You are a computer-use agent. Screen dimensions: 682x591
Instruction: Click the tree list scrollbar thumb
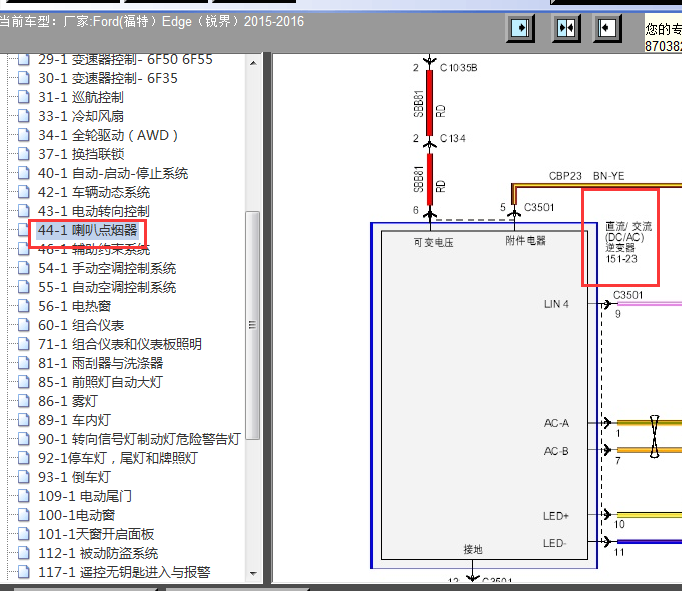(253, 325)
